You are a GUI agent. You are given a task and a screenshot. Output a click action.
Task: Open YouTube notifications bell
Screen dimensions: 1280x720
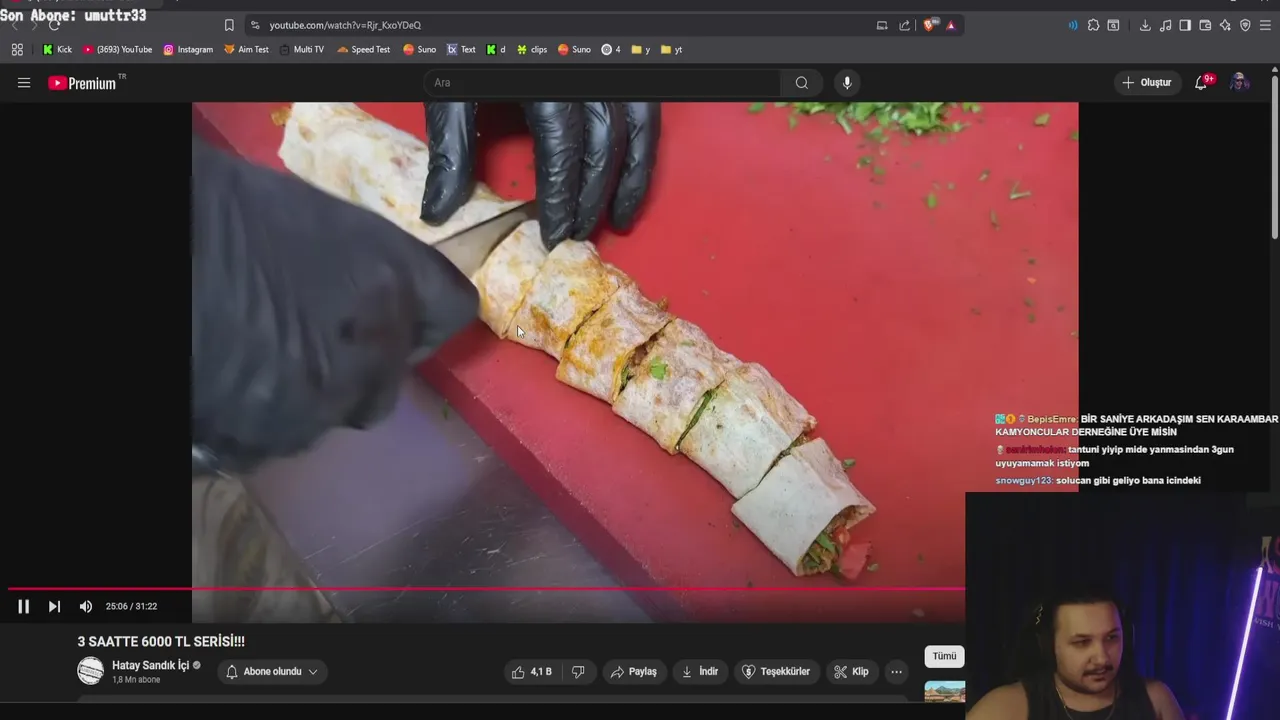(1202, 83)
